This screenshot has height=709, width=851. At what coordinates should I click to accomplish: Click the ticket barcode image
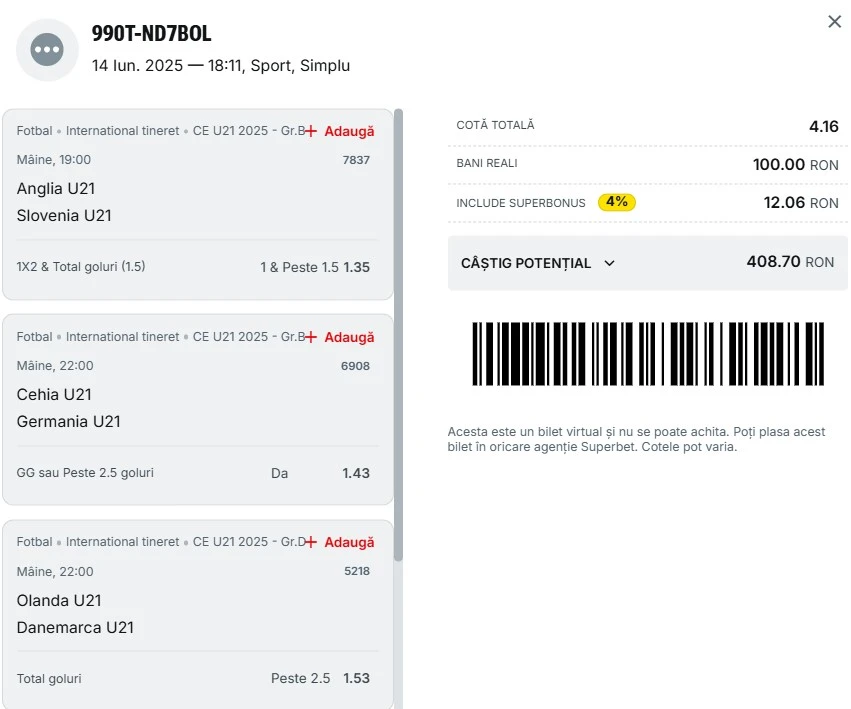click(x=648, y=354)
